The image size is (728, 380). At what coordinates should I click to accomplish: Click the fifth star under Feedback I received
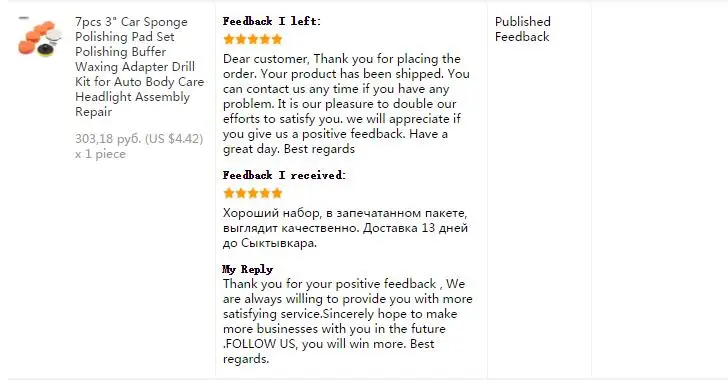tap(277, 193)
